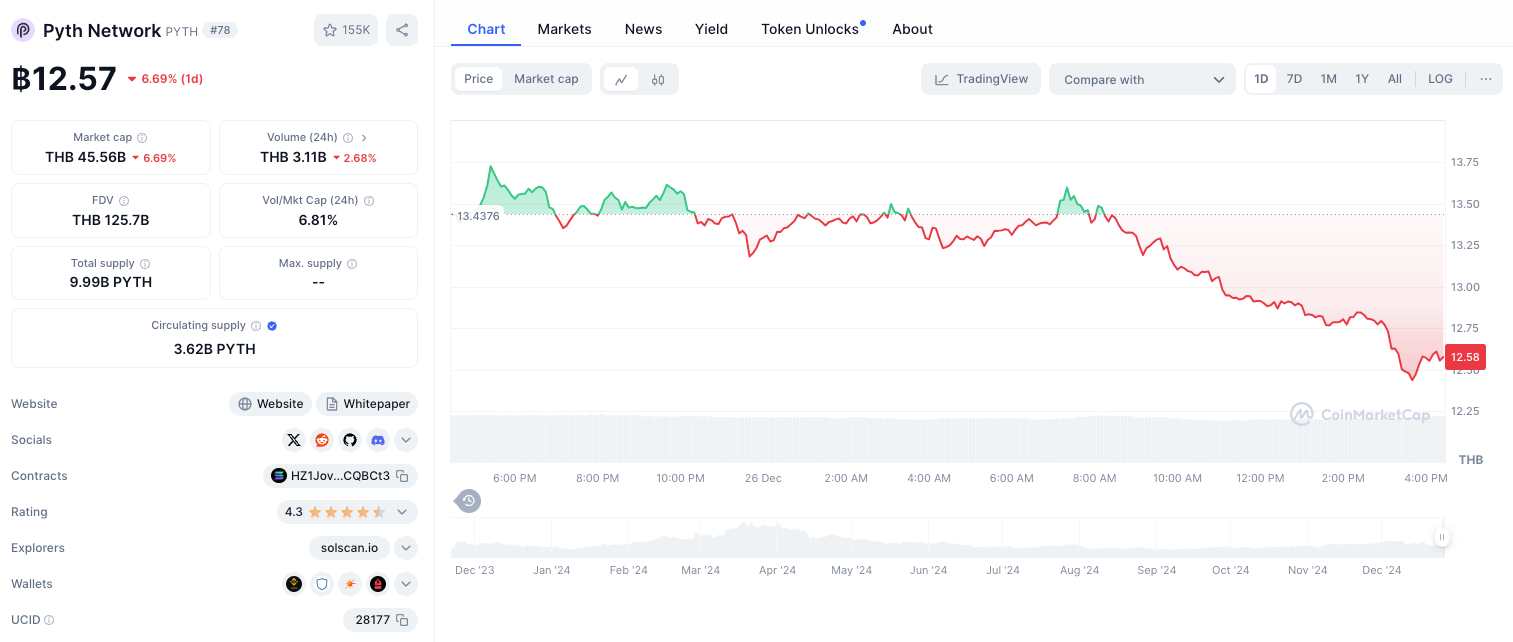
Task: Click the THB 45.56B market cap value
Action: tap(85, 157)
